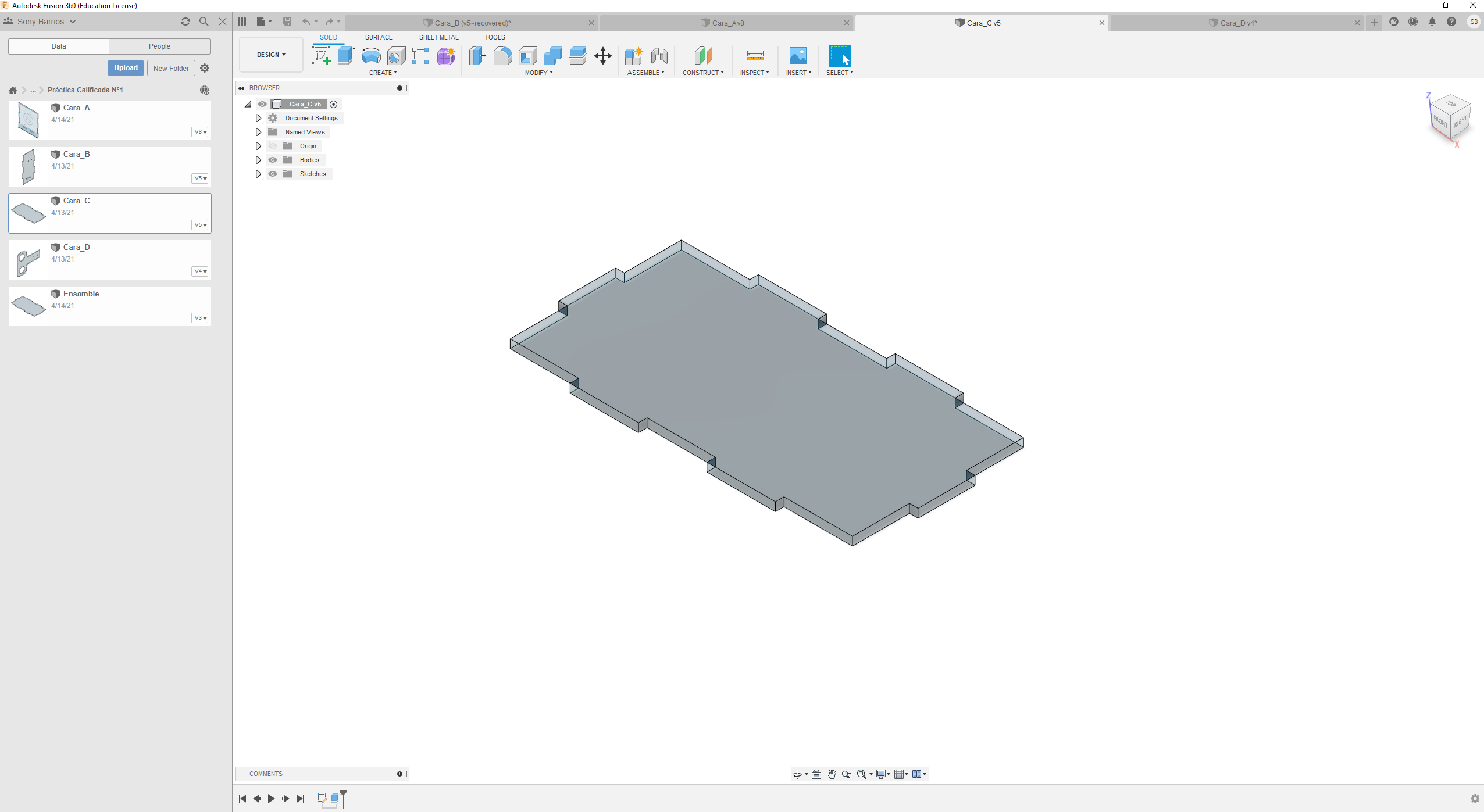
Task: Select the Shell tool
Action: click(527, 56)
